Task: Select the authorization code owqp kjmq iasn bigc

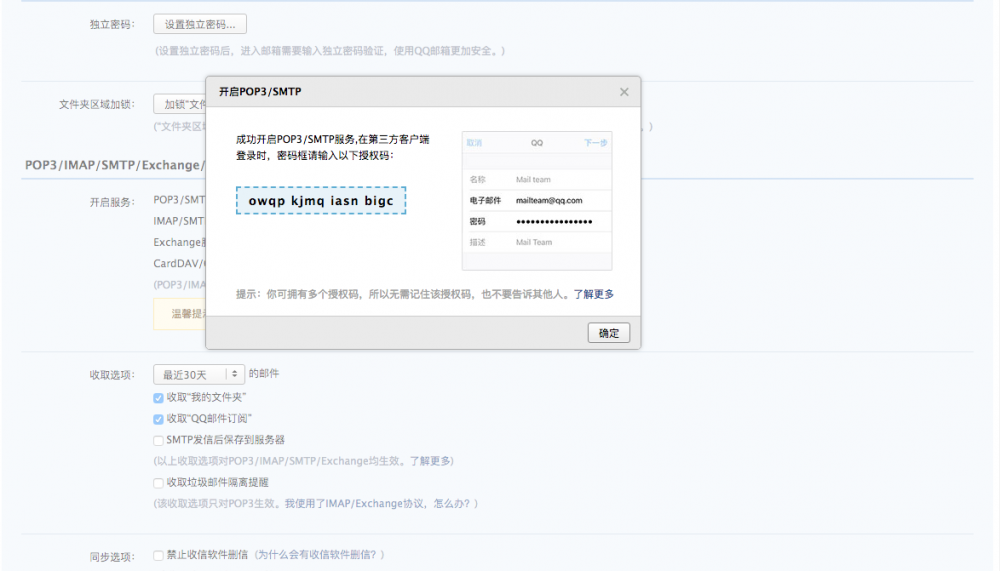Action: (321, 200)
